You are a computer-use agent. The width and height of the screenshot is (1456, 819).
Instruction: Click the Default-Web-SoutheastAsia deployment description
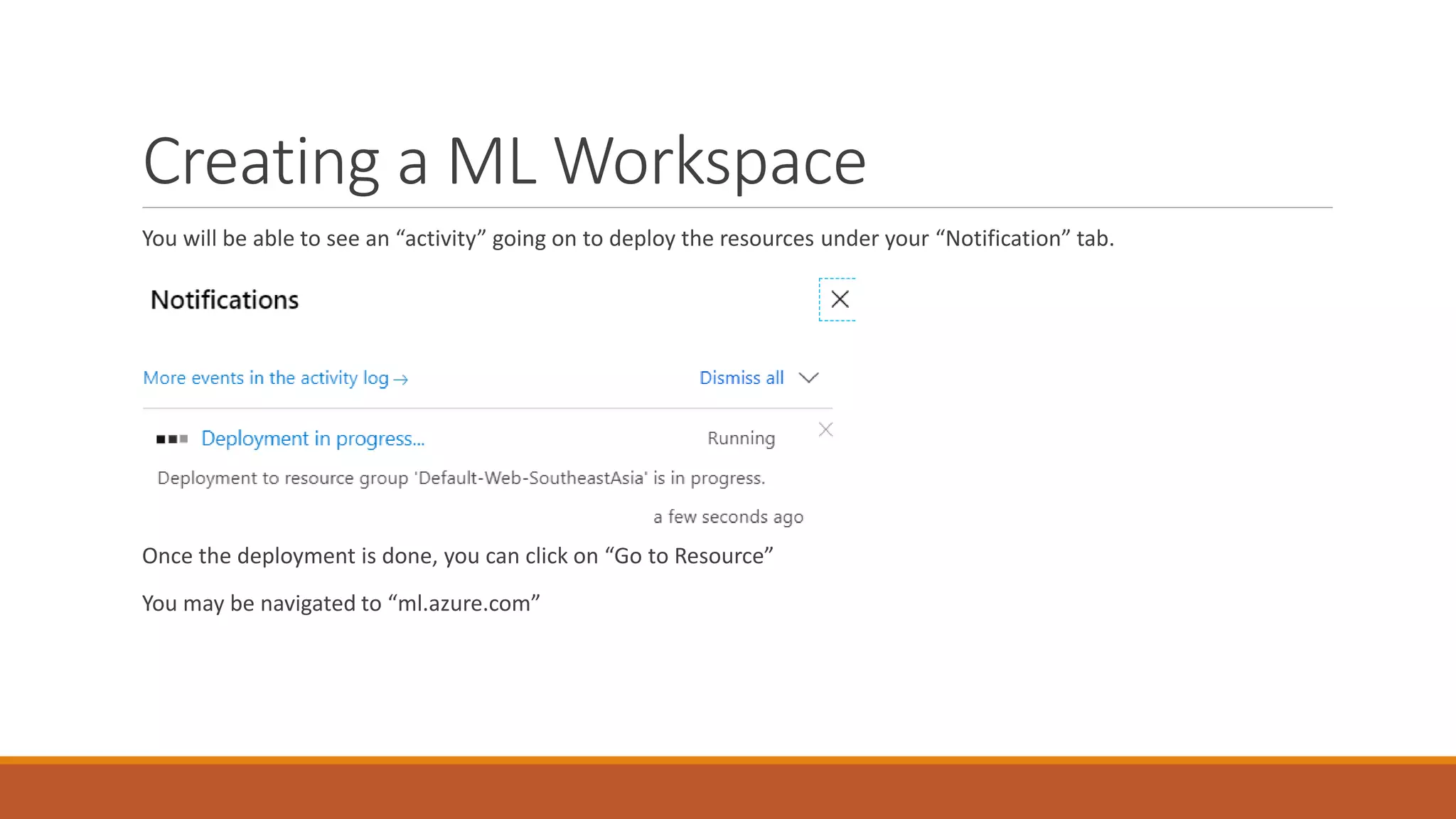click(461, 478)
